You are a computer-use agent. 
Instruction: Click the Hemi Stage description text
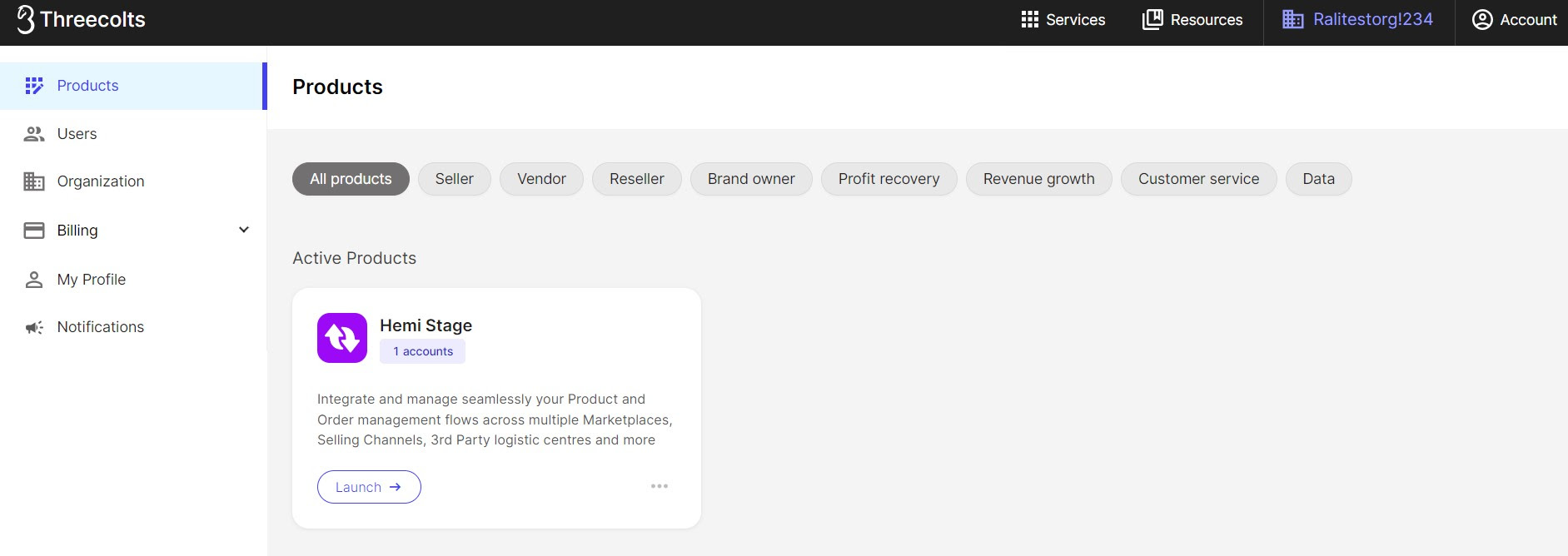[495, 419]
